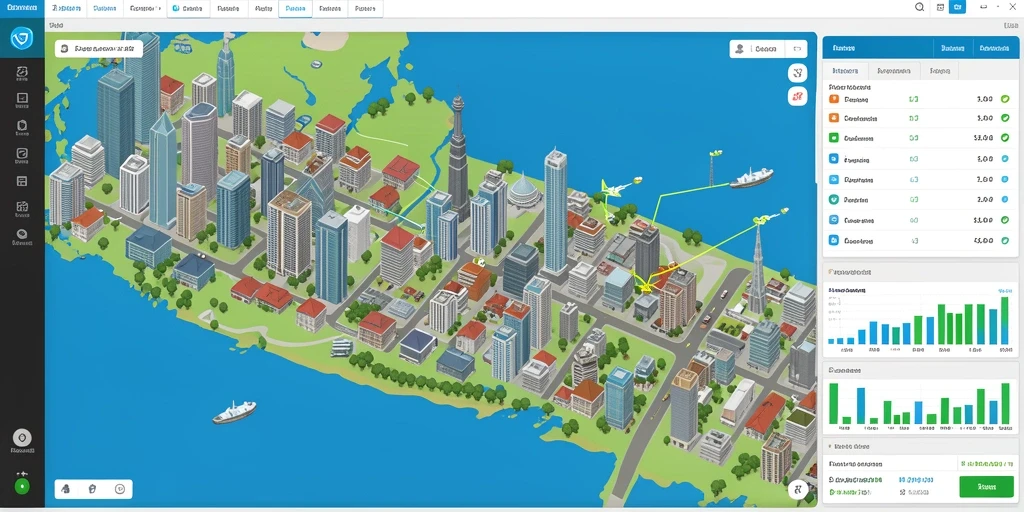Open the search magnifier icon in the top bar
The height and width of the screenshot is (512, 1024).
[x=920, y=8]
